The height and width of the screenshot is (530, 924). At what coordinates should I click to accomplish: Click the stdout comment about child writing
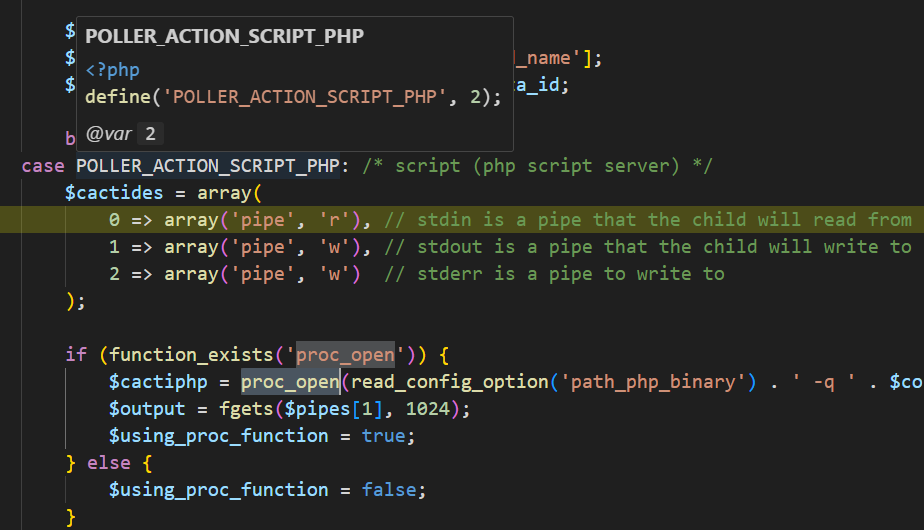tap(648, 247)
